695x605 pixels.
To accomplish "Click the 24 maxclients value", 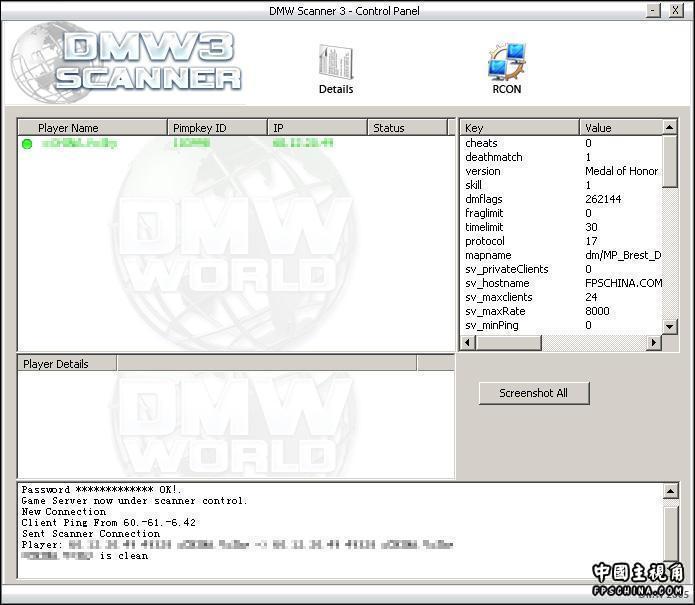I will point(591,297).
